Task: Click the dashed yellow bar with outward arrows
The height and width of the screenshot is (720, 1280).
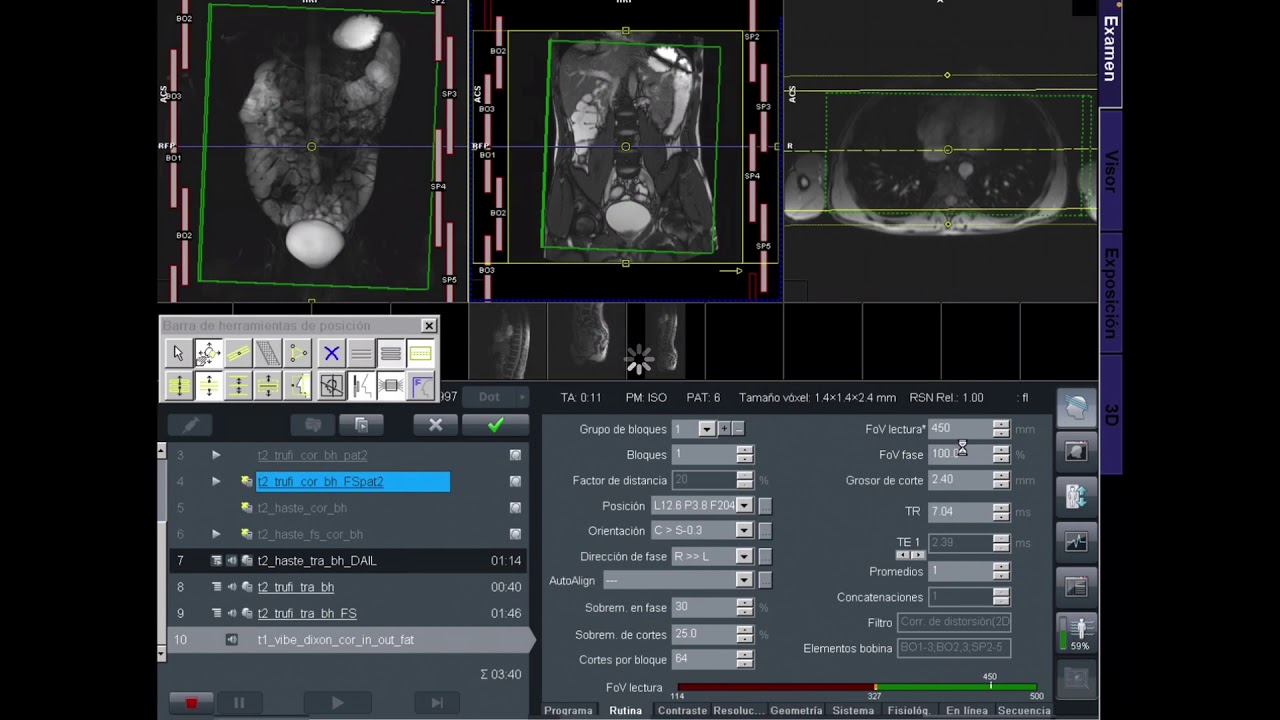Action: coord(268,385)
